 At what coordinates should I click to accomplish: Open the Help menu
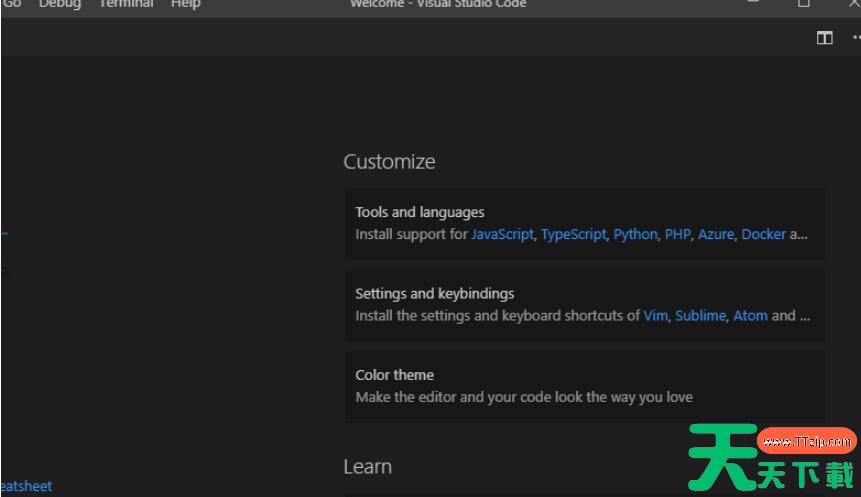(185, 4)
